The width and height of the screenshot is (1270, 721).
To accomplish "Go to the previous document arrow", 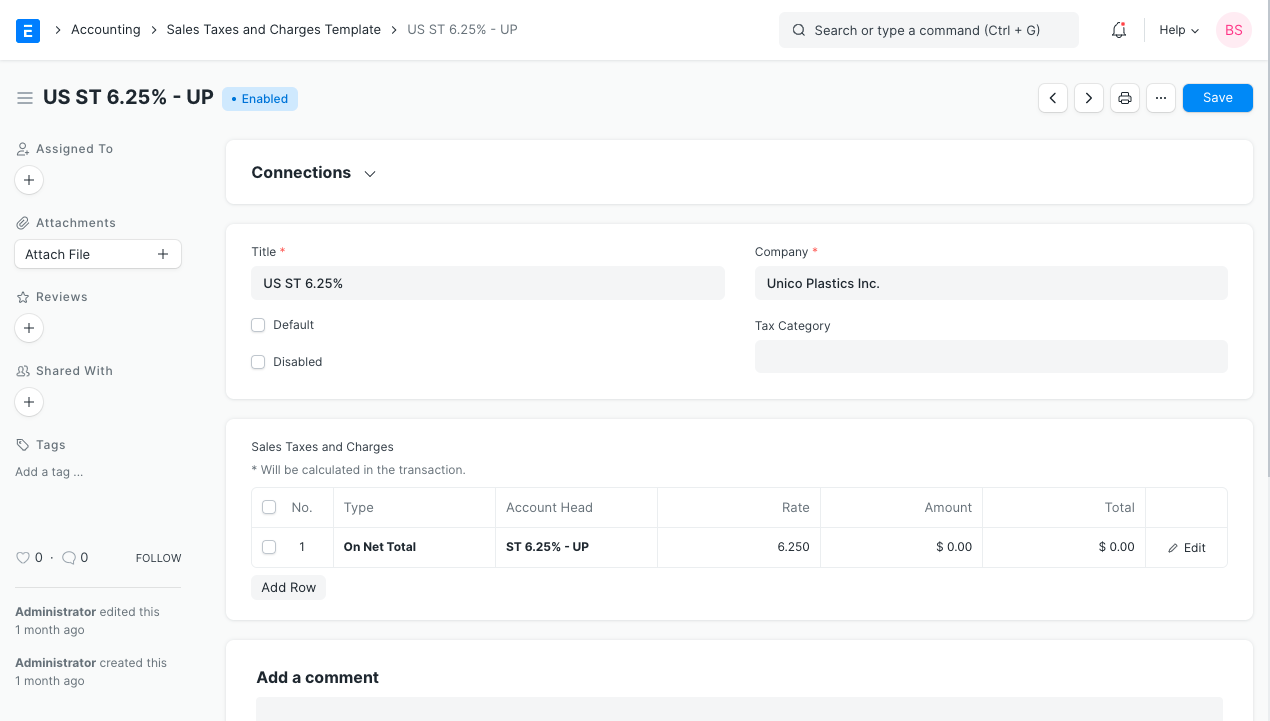I will tap(1053, 98).
